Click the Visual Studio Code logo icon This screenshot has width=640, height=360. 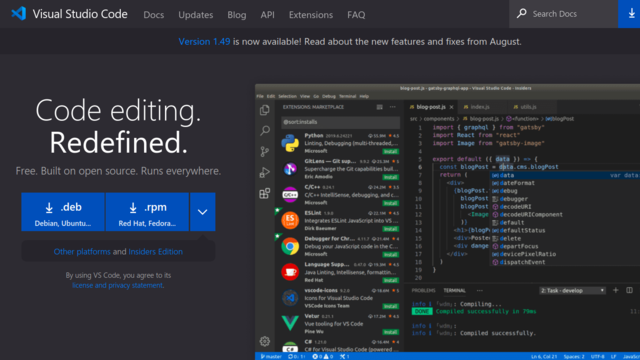pos(19,13)
